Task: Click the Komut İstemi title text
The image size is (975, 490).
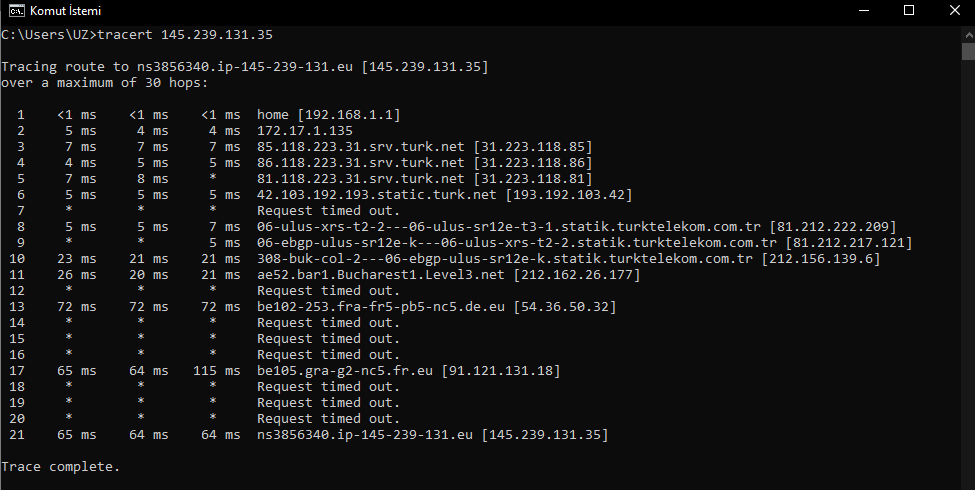Action: click(65, 11)
